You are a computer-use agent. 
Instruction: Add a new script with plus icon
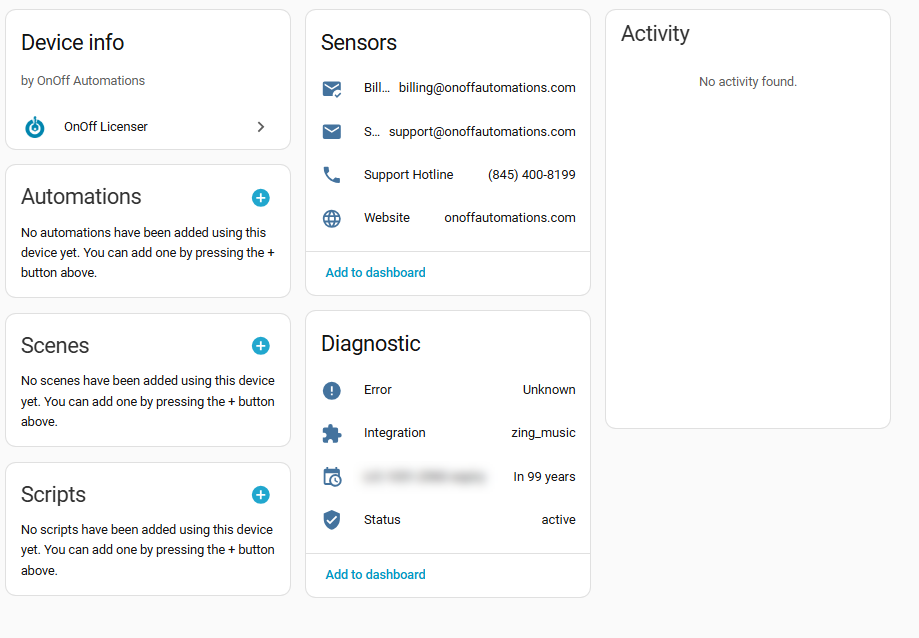[261, 495]
